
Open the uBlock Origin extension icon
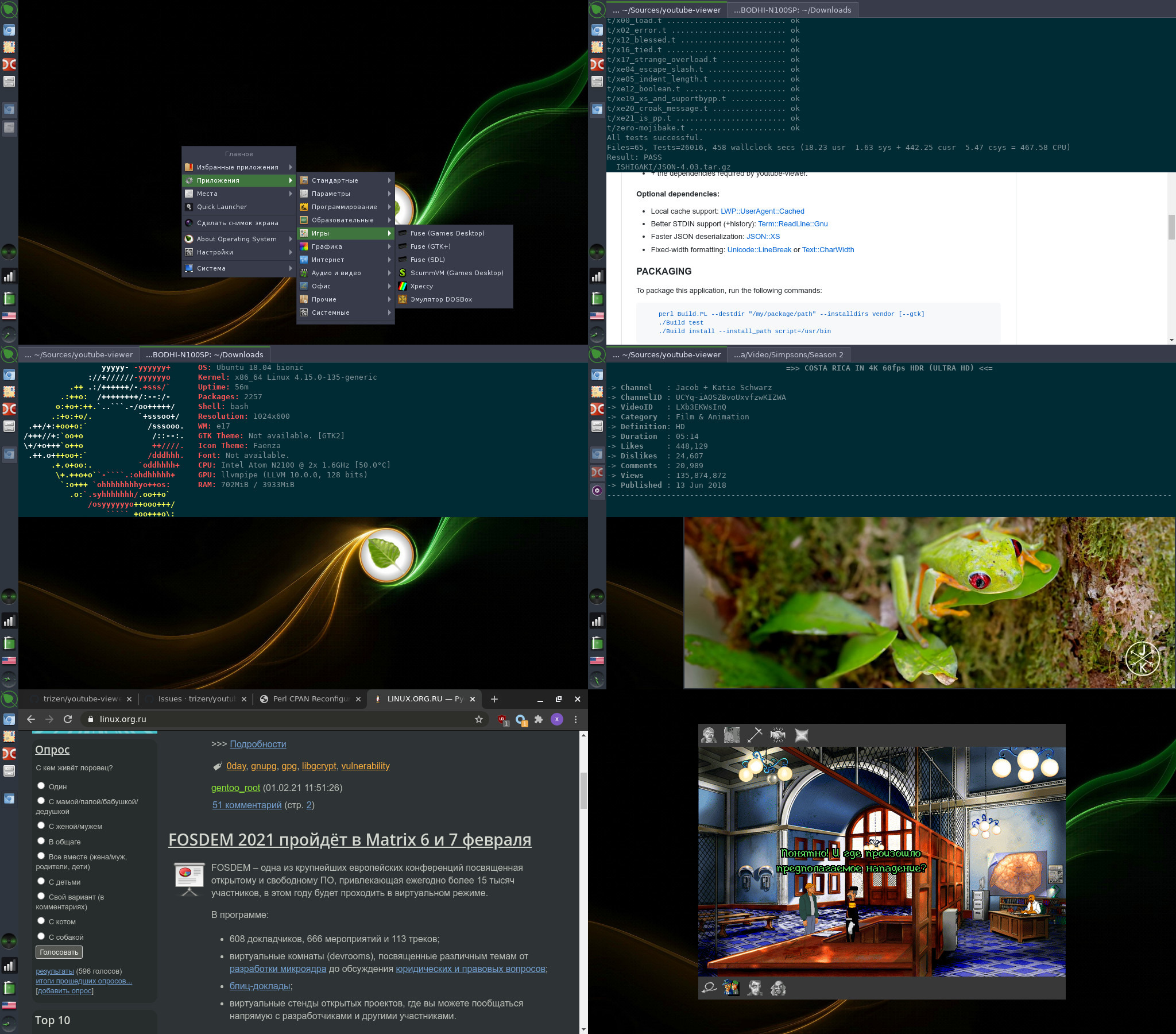point(502,720)
